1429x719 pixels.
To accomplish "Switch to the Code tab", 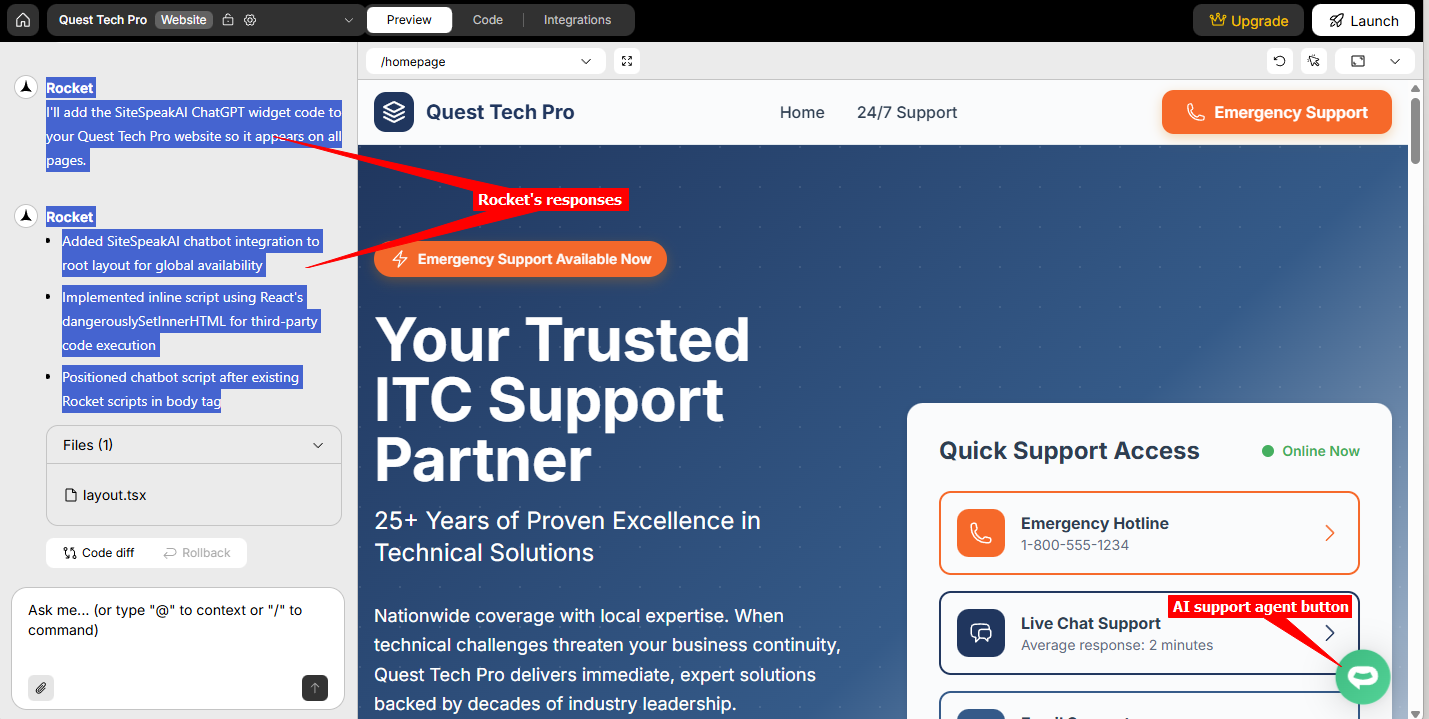I will point(488,20).
